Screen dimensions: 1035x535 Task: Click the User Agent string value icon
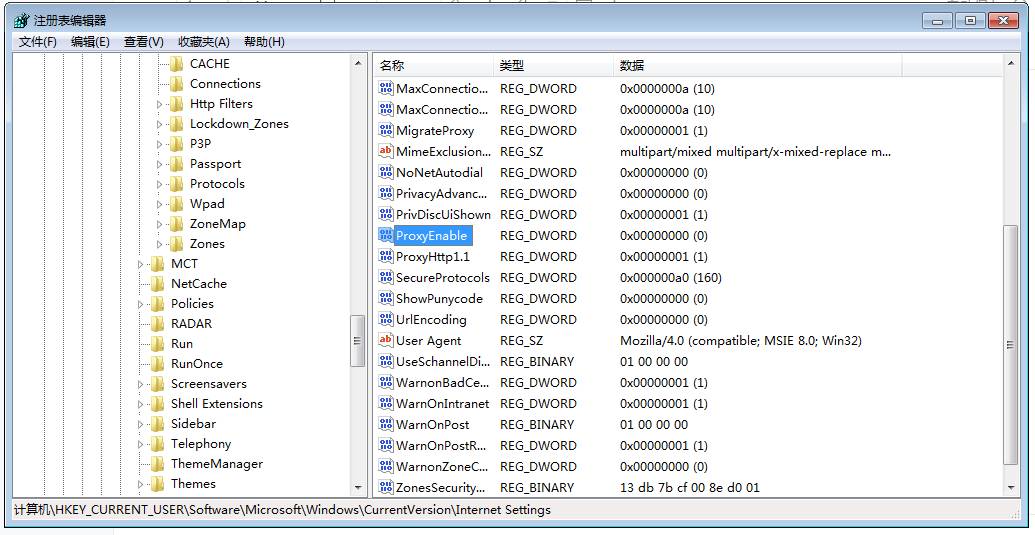click(x=385, y=340)
